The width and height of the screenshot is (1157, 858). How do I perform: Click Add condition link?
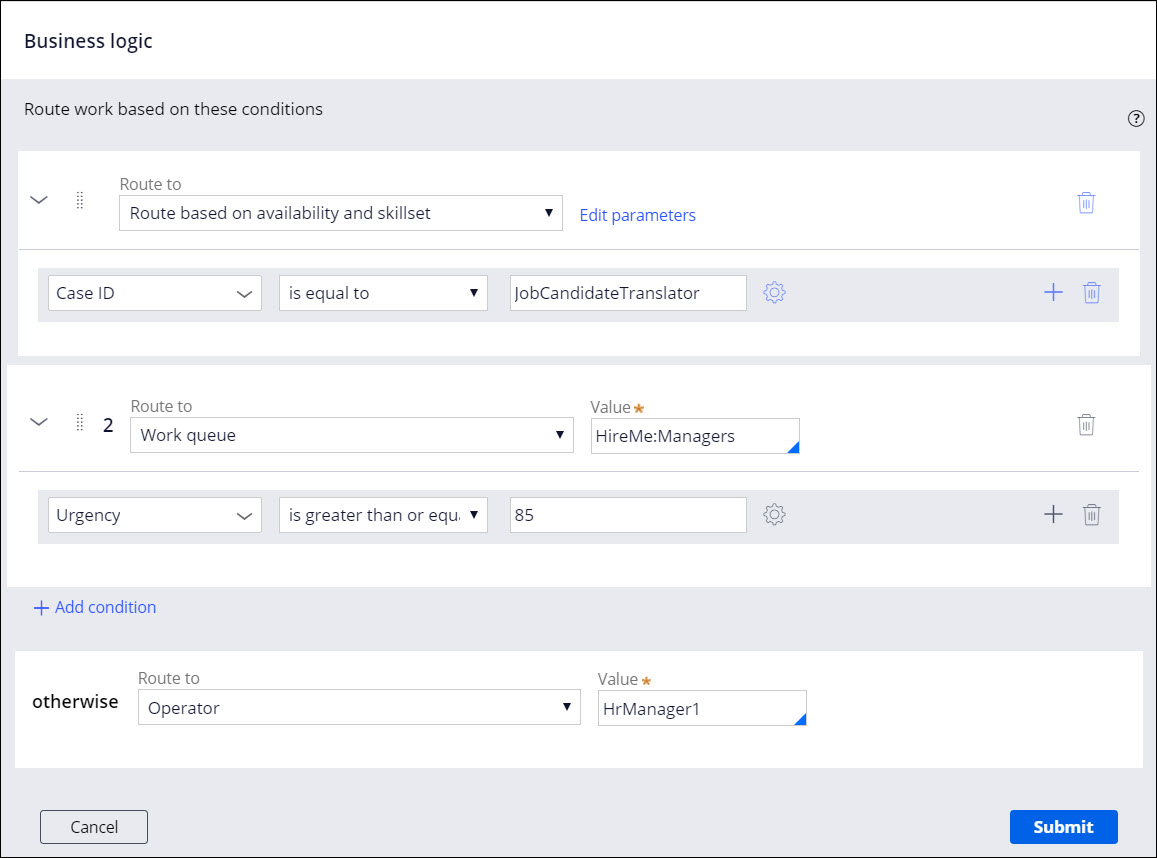(95, 607)
